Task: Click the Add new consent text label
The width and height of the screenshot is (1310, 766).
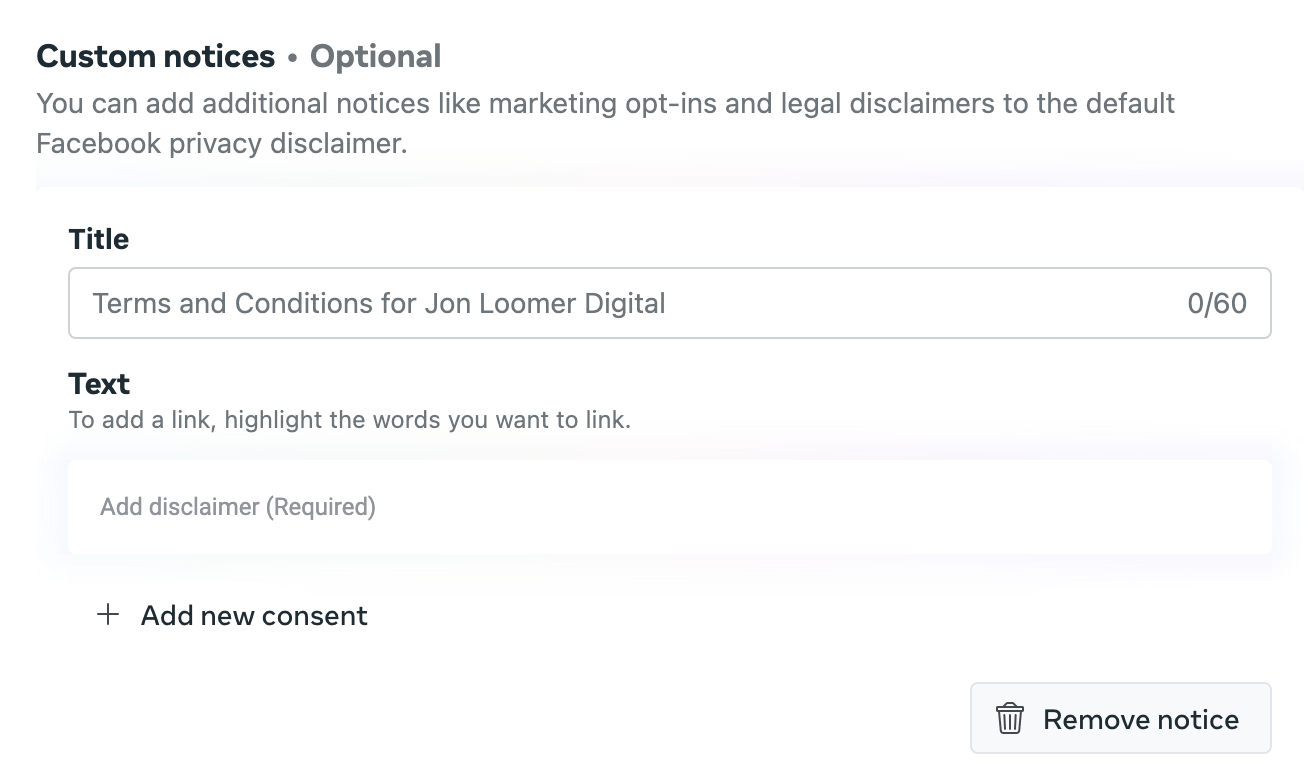Action: click(x=254, y=615)
